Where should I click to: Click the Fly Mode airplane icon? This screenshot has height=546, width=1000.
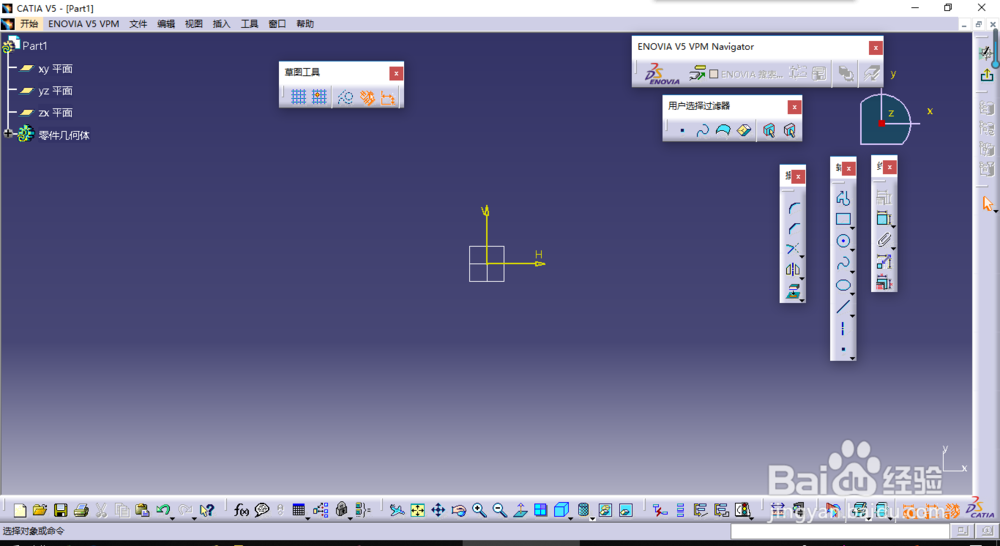point(397,510)
